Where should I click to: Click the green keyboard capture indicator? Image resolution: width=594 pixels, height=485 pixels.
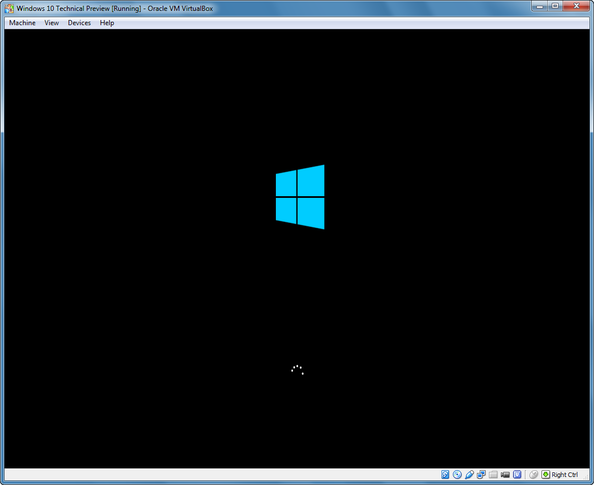(x=546, y=474)
